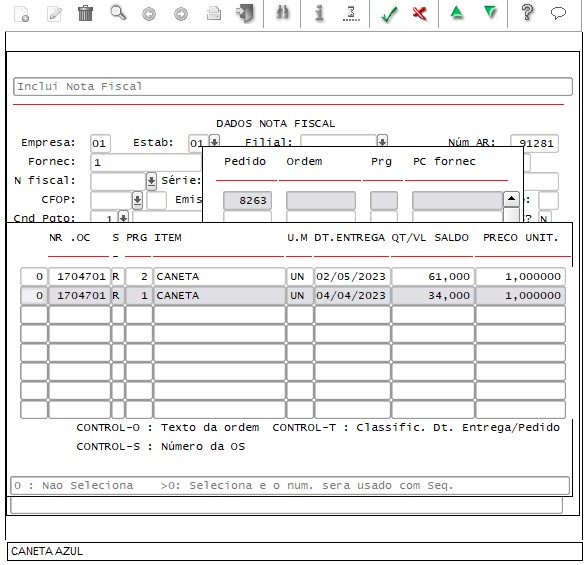Click the trash delete icon

(86, 13)
